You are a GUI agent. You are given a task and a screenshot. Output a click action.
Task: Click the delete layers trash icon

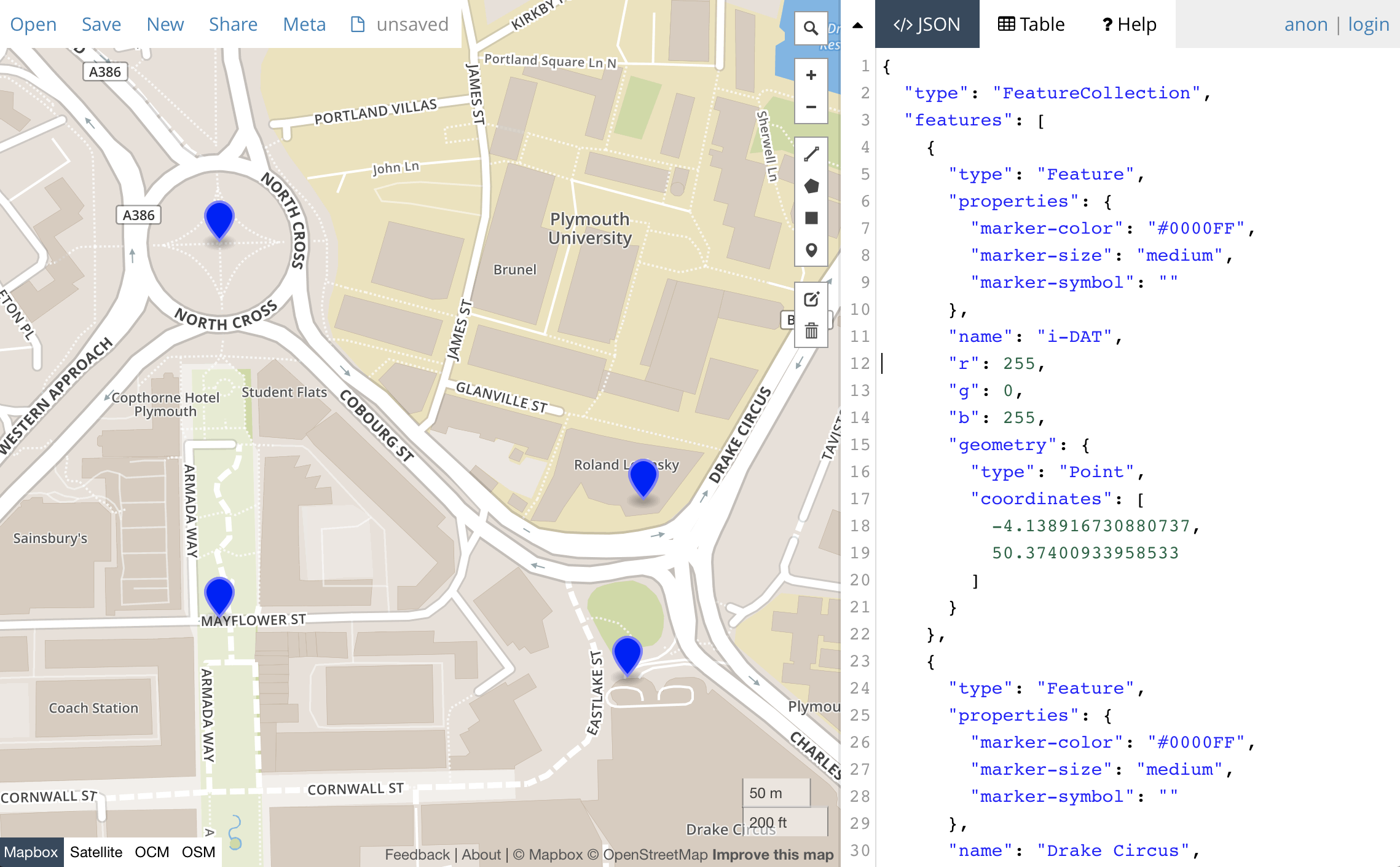[811, 331]
